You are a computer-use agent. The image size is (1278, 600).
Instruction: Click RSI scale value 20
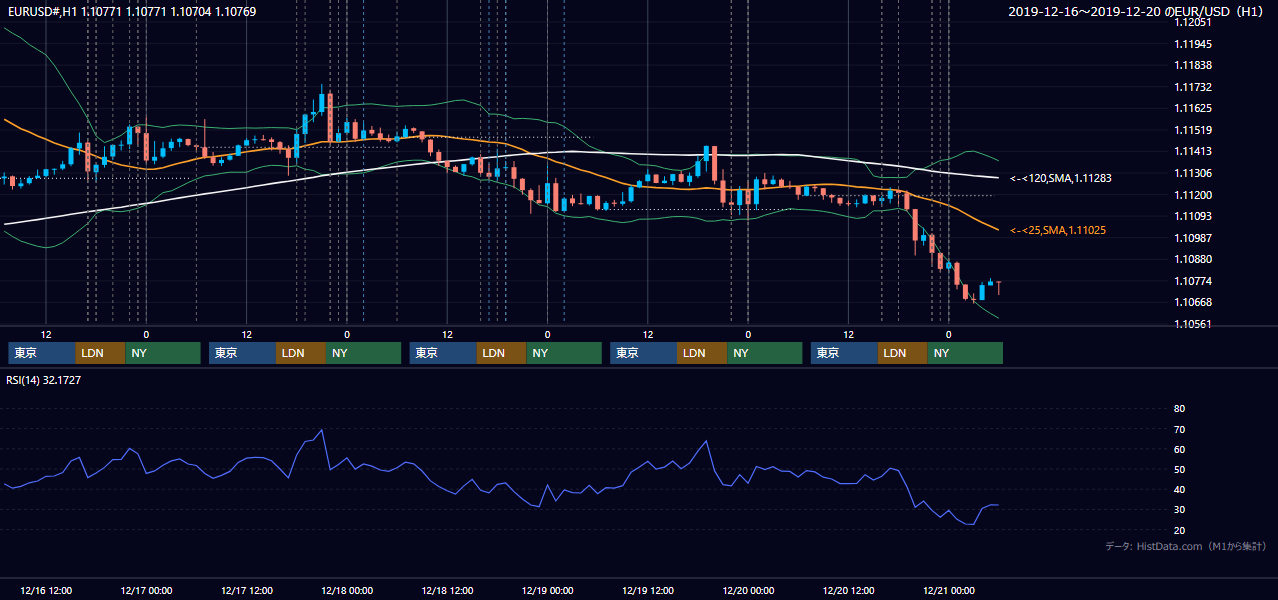tap(1179, 530)
